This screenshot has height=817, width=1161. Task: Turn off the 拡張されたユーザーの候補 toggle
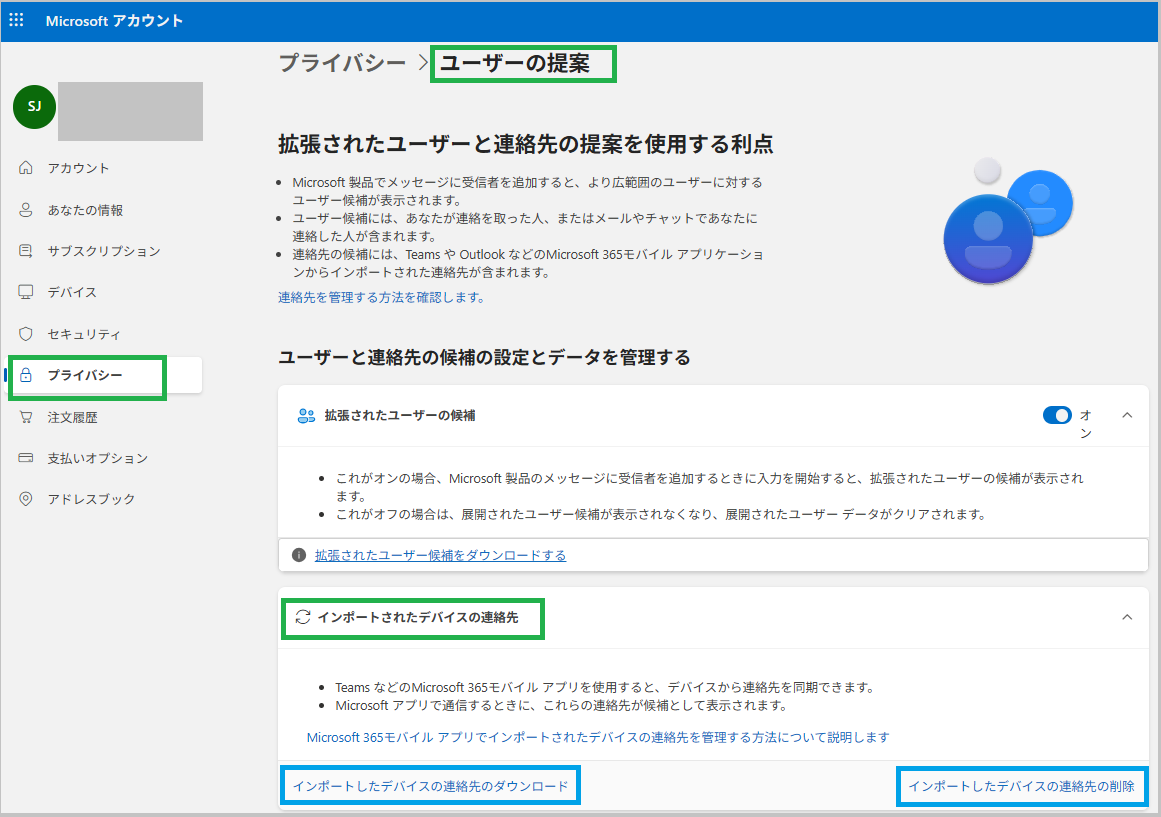coord(1057,416)
